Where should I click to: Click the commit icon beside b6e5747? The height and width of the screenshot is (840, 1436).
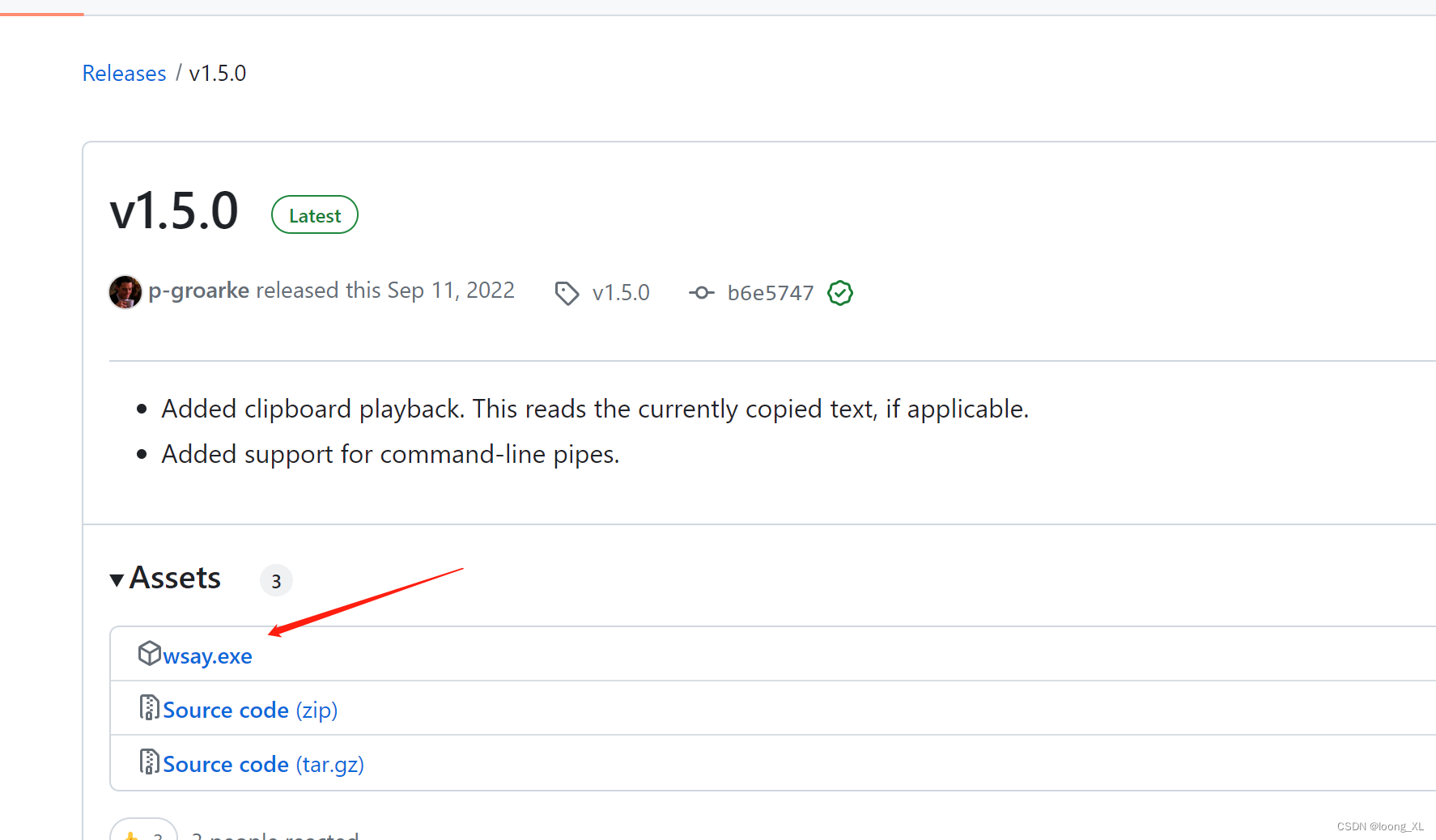(701, 293)
